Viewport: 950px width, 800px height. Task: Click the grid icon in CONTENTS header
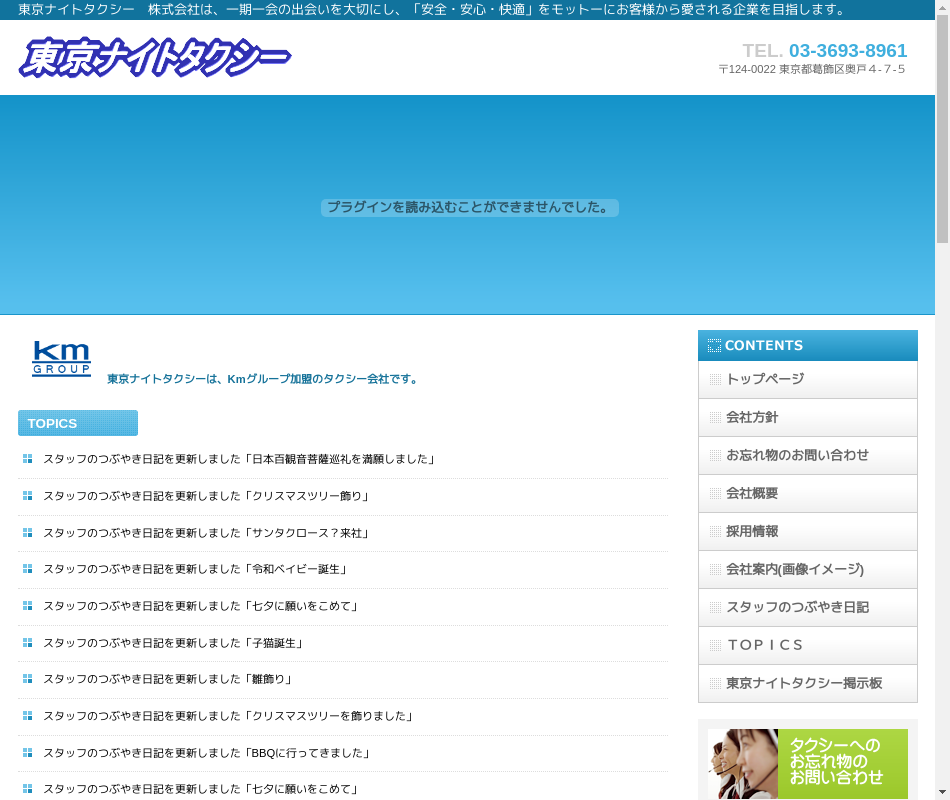tap(714, 345)
